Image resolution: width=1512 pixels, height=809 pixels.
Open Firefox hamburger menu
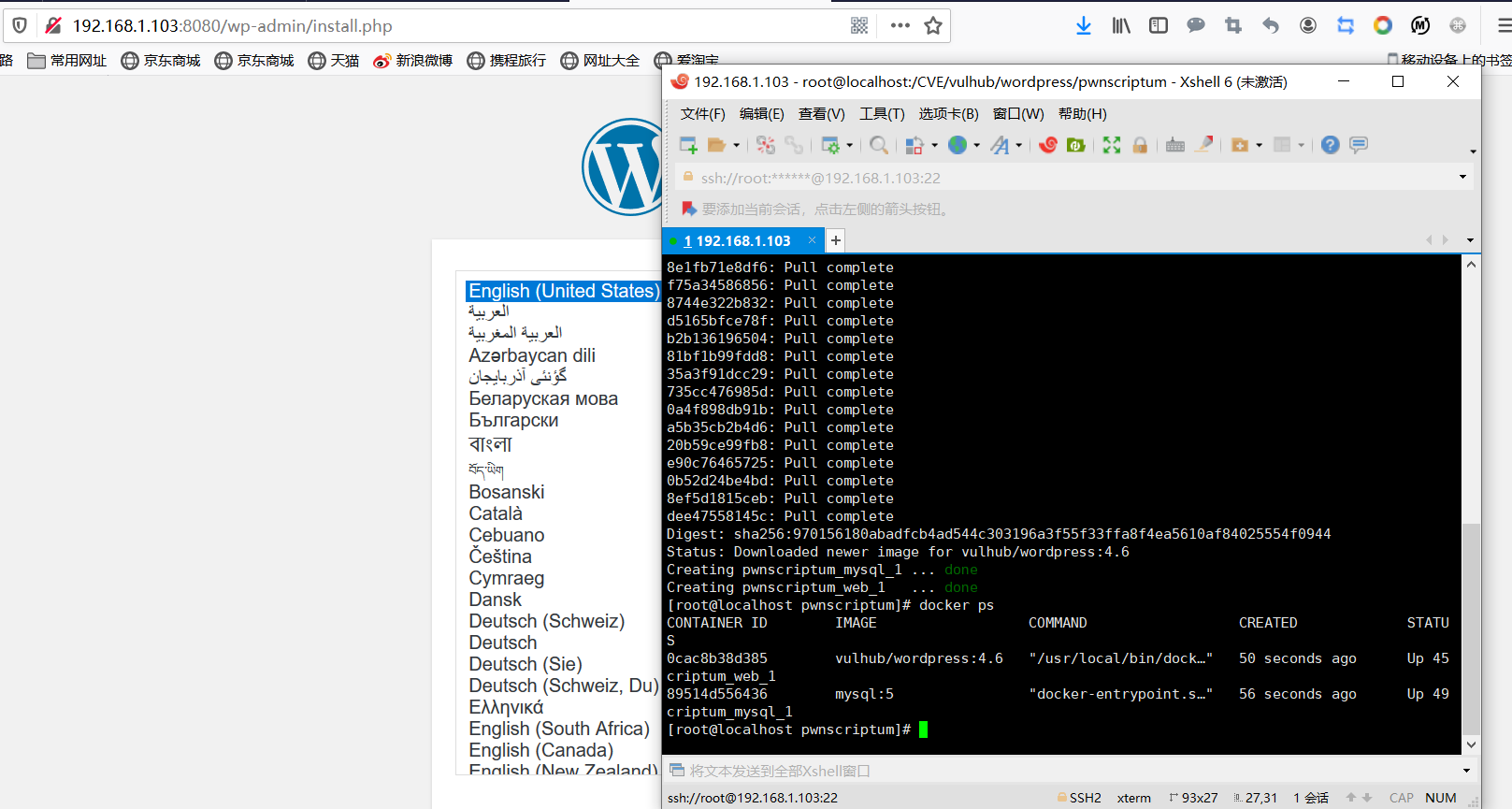(x=1504, y=26)
